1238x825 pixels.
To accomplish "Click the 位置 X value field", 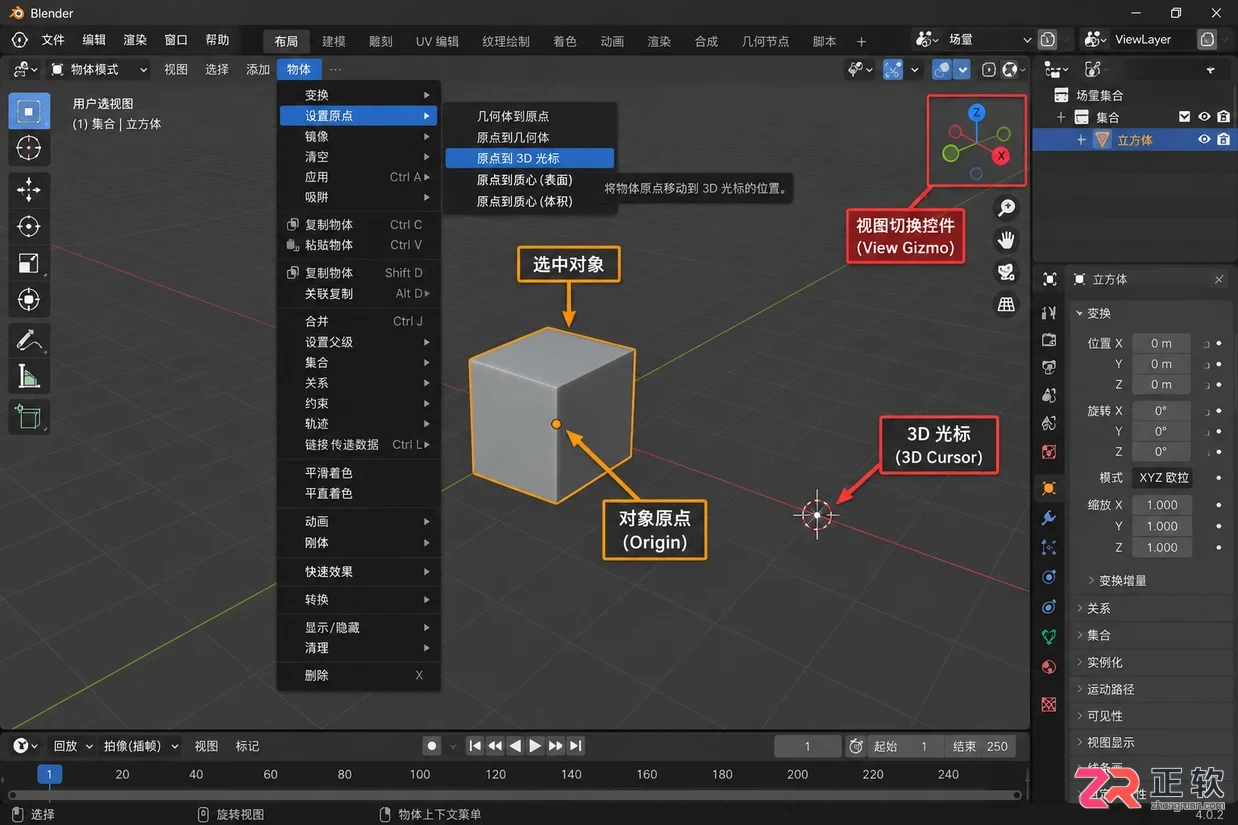I will [x=1161, y=343].
